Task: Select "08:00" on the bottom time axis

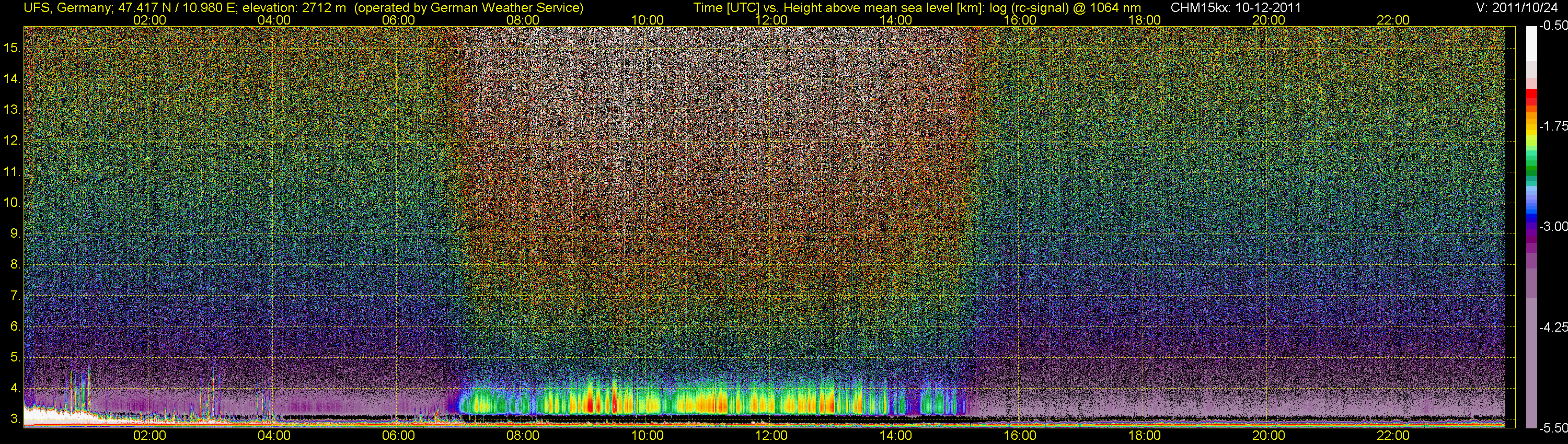Action: [x=522, y=436]
